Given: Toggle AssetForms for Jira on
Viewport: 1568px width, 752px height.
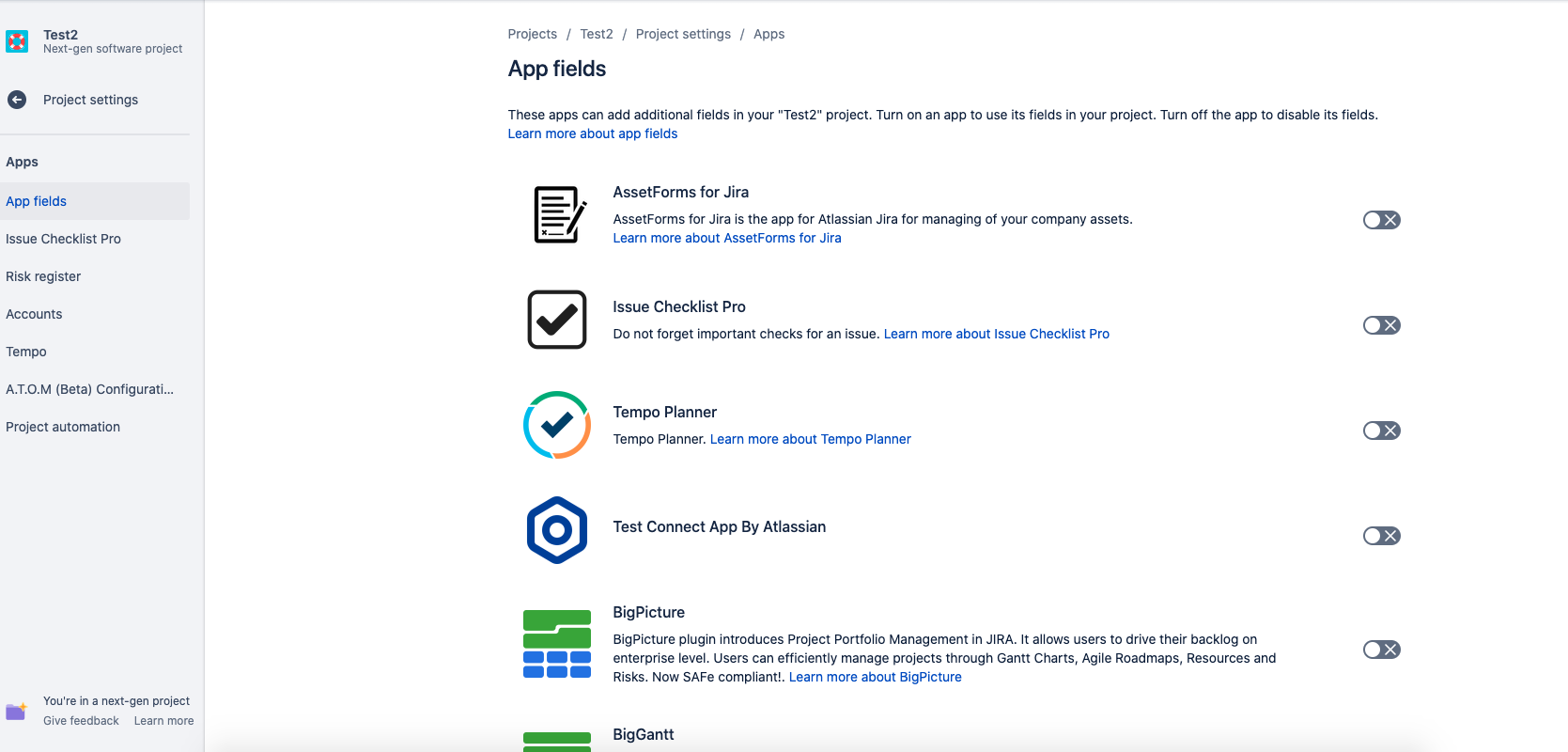Looking at the screenshot, I should [x=1382, y=220].
